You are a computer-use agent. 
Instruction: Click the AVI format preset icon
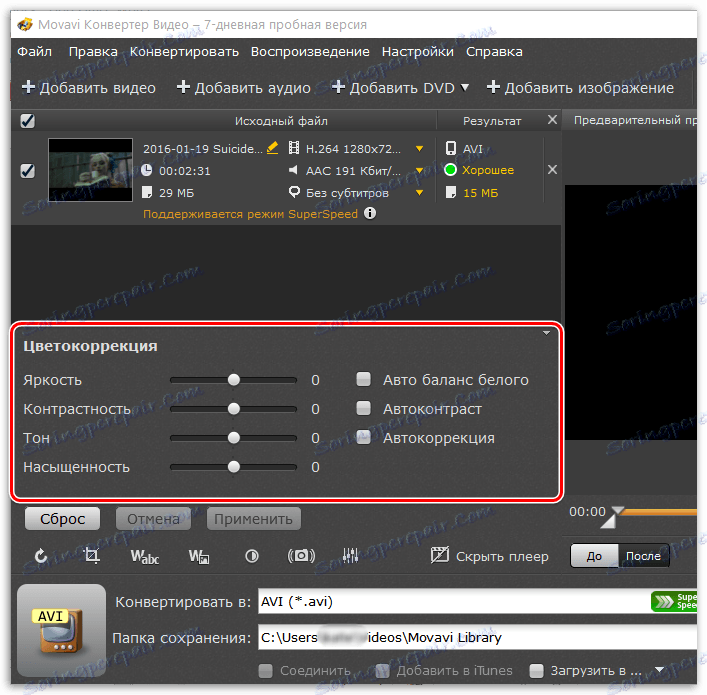click(61, 630)
